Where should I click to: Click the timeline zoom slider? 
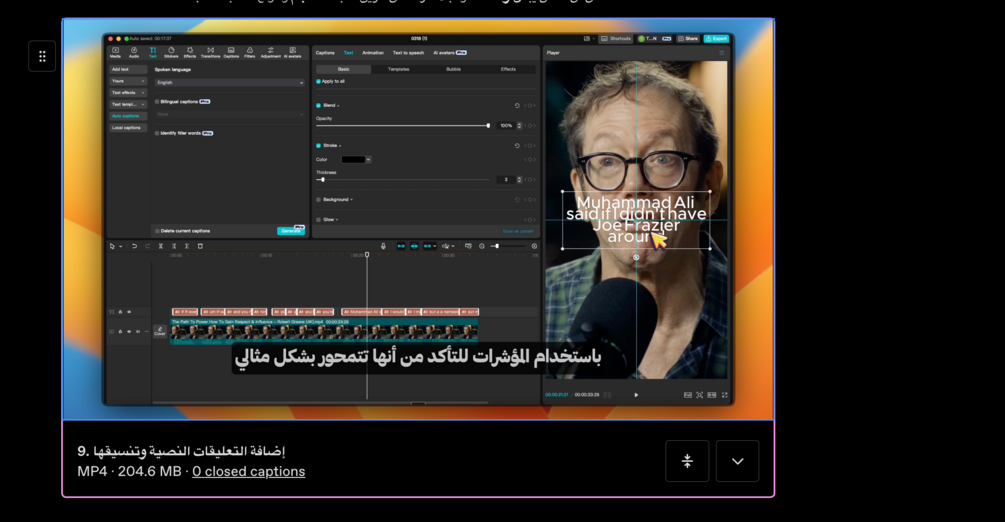pos(506,246)
